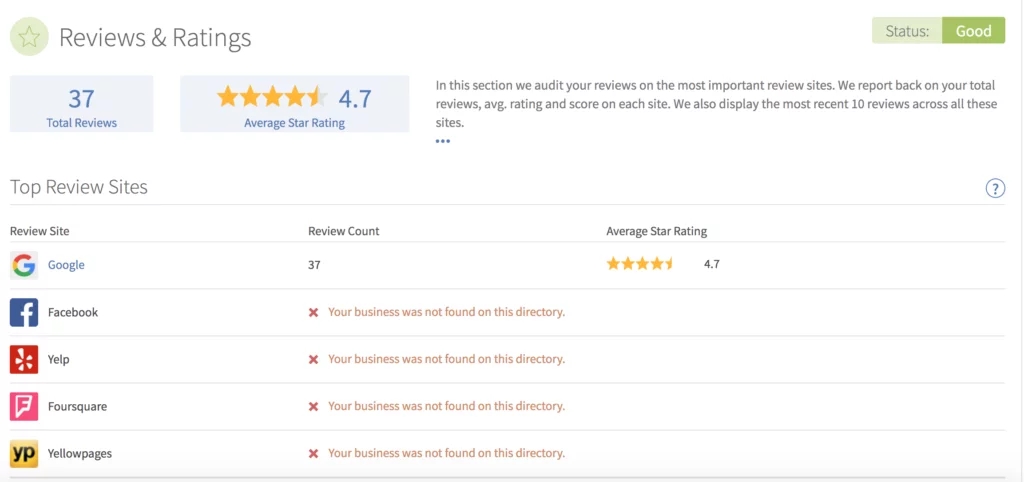Click the 37 Total Reviews box
1024x482 pixels.
pos(81,104)
